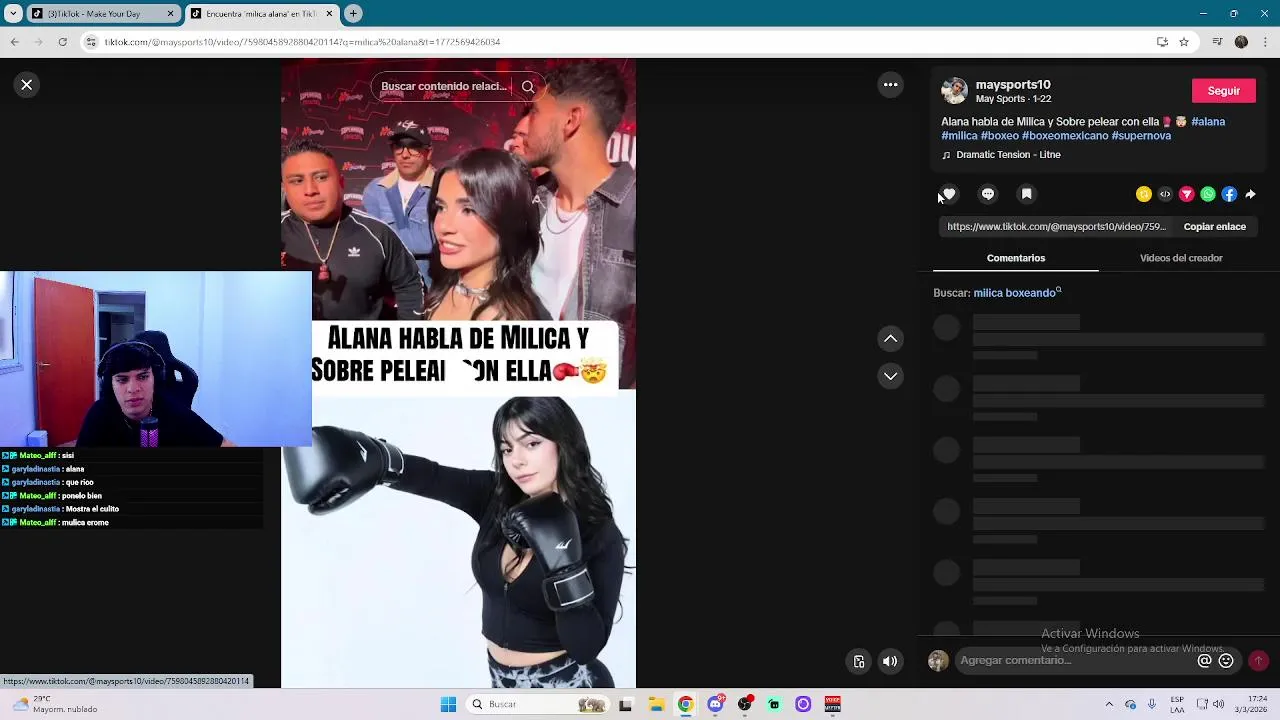Image resolution: width=1280 pixels, height=720 pixels.
Task: Open the taskbar clock showing 17:24
Action: click(x=1253, y=704)
